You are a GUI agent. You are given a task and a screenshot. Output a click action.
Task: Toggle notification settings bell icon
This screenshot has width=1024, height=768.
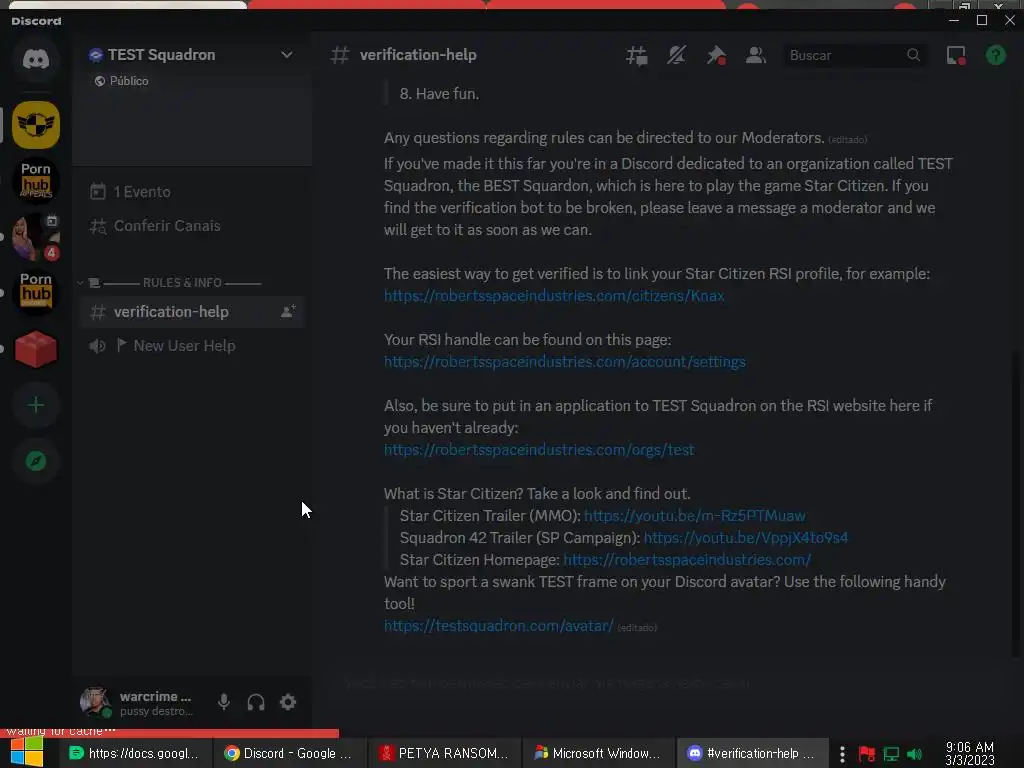pyautogui.click(x=677, y=56)
